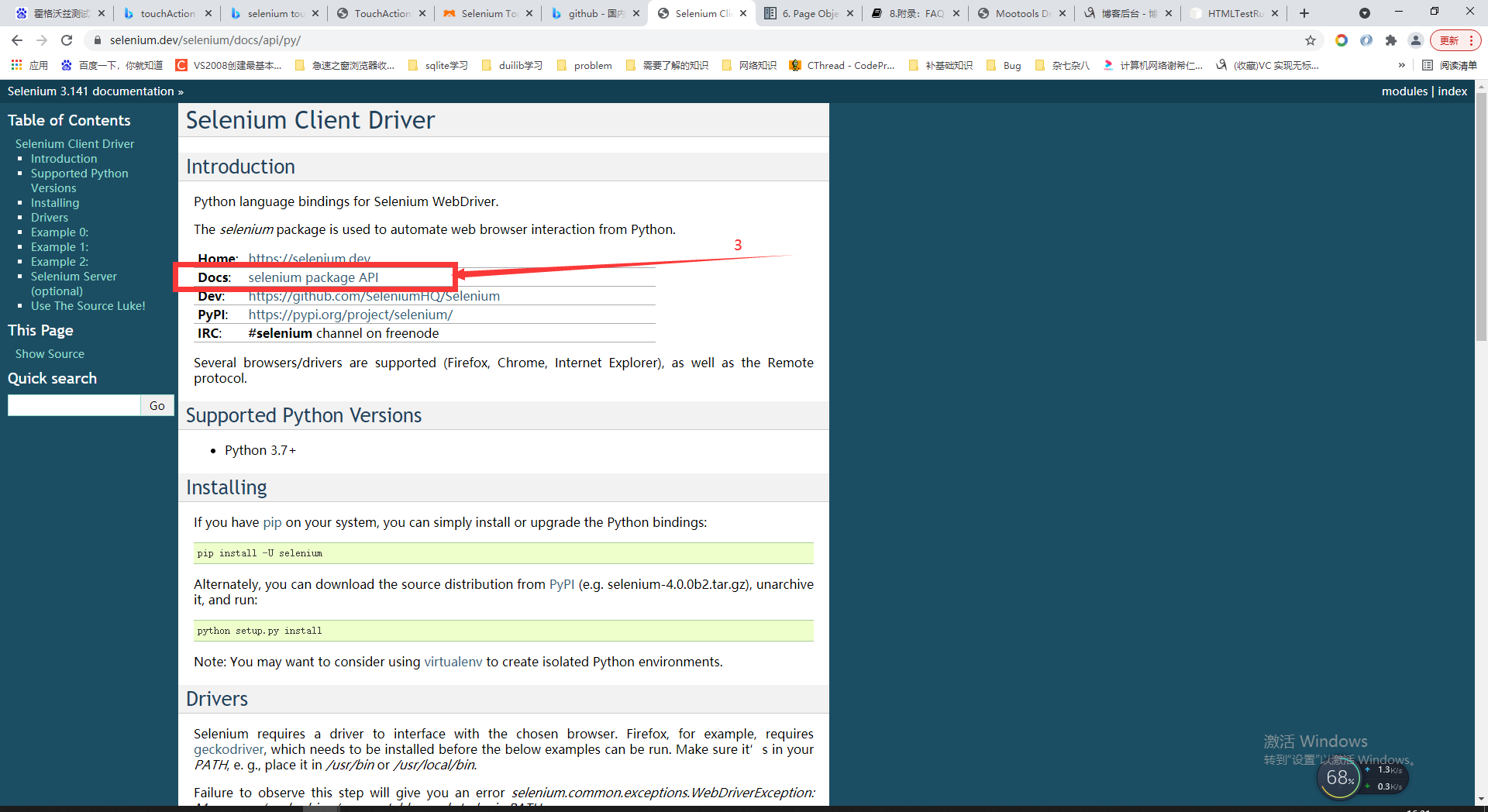Viewport: 1488px width, 812px height.
Task: Open a new browser tab
Action: pyautogui.click(x=1304, y=13)
